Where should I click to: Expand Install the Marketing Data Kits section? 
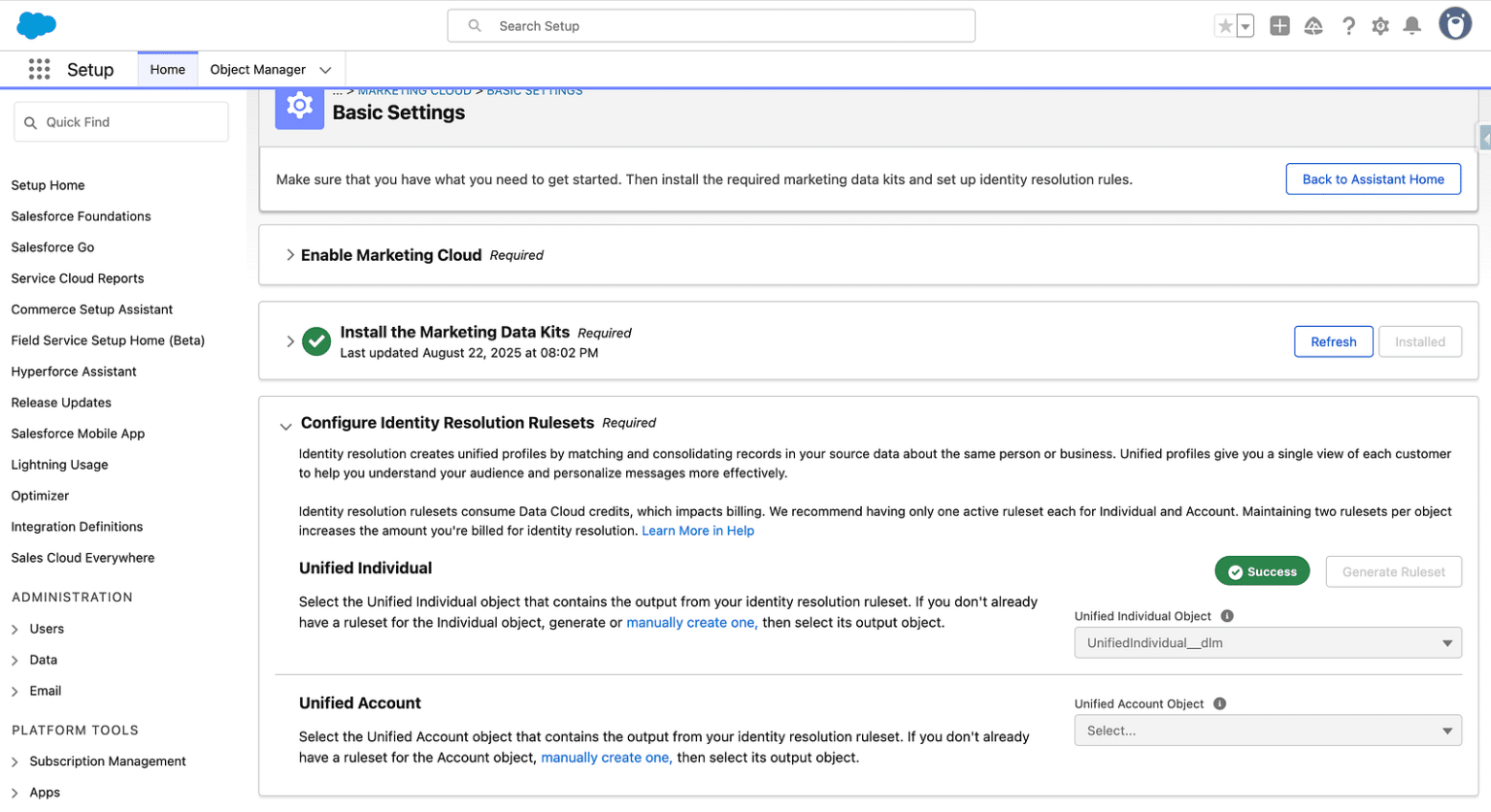point(290,341)
